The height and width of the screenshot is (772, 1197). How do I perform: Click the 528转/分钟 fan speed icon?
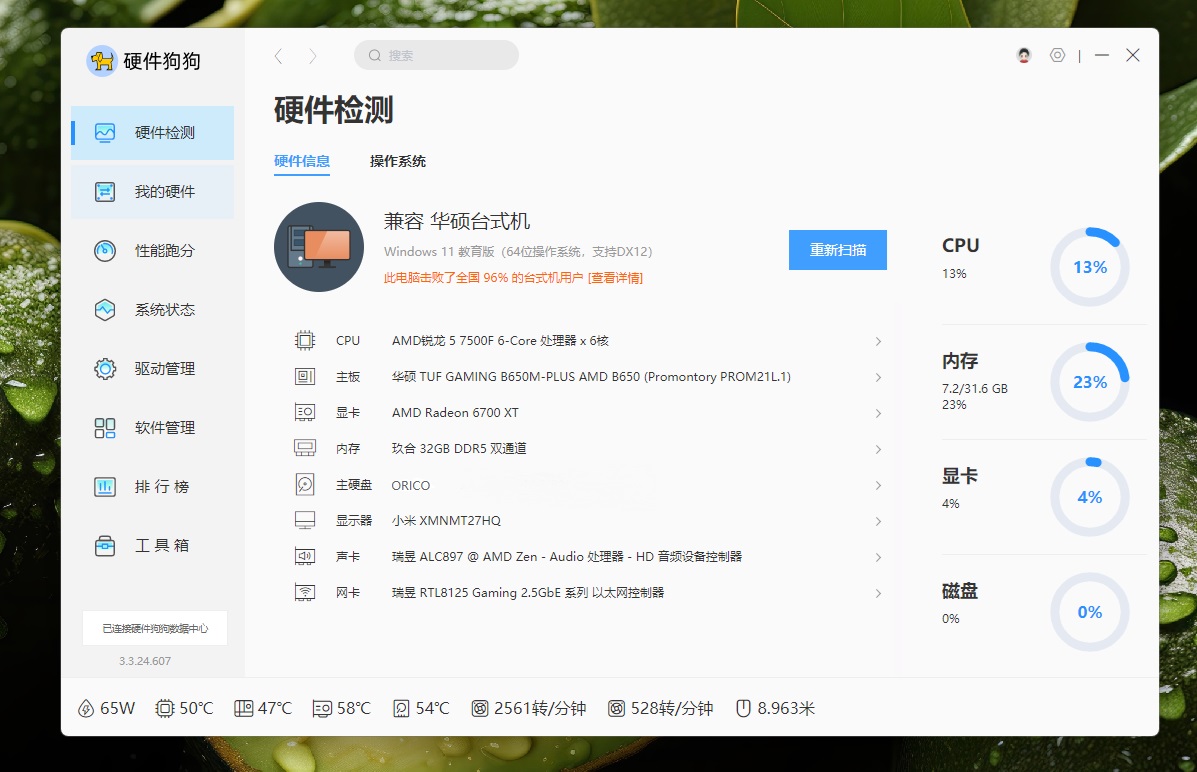click(x=617, y=709)
